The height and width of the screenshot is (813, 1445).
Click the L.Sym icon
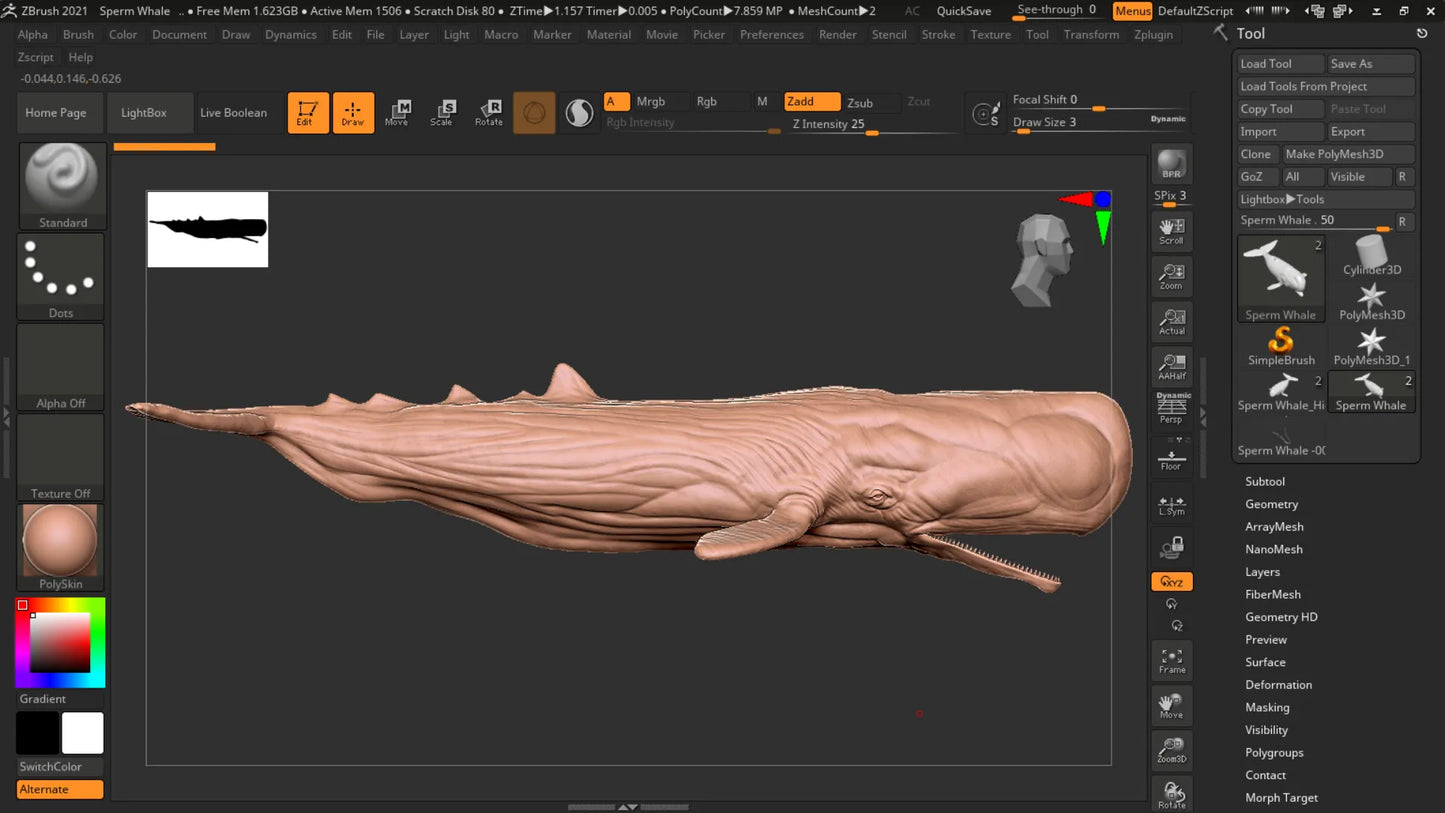pyautogui.click(x=1171, y=505)
